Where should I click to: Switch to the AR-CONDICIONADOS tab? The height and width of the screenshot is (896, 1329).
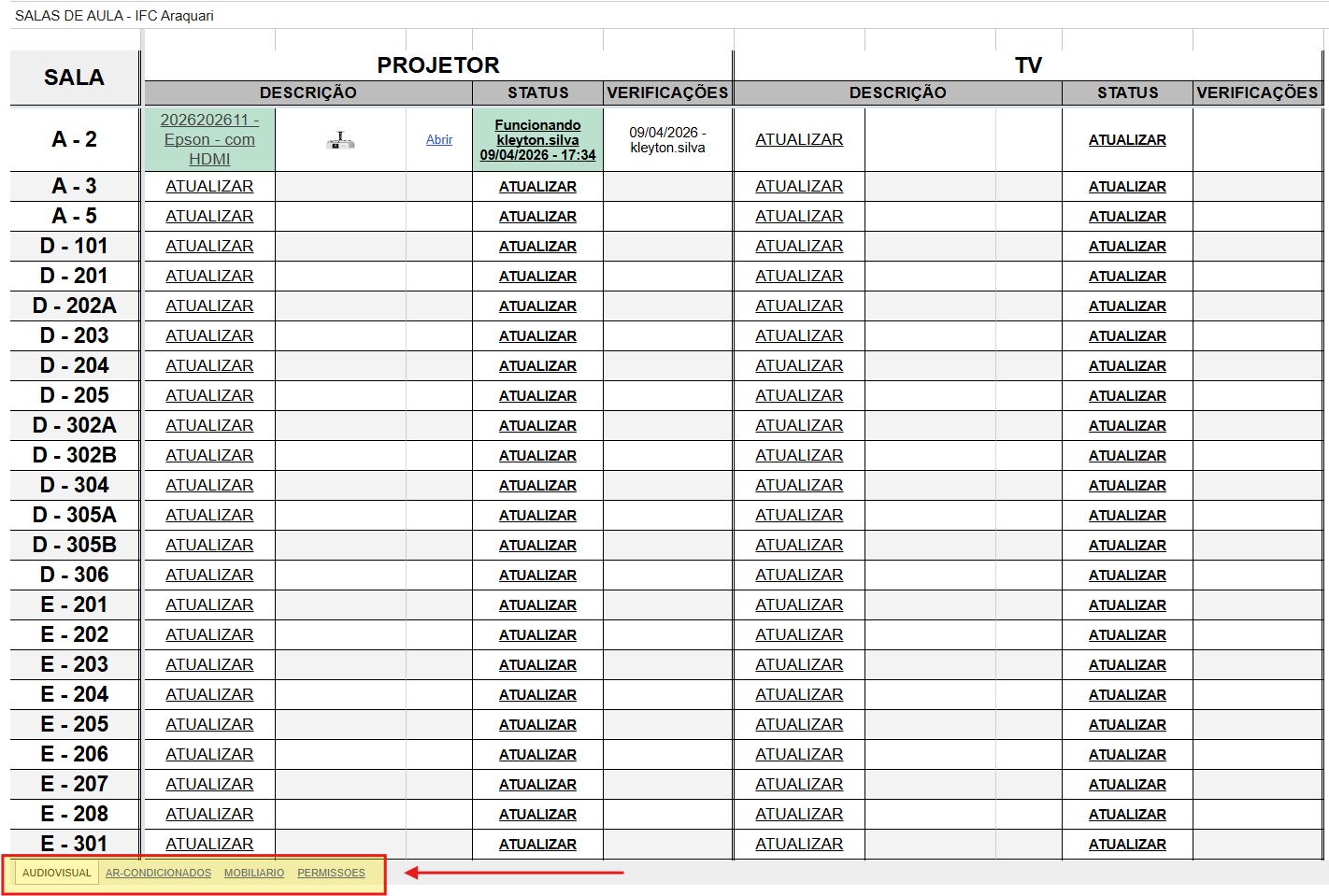click(x=158, y=873)
